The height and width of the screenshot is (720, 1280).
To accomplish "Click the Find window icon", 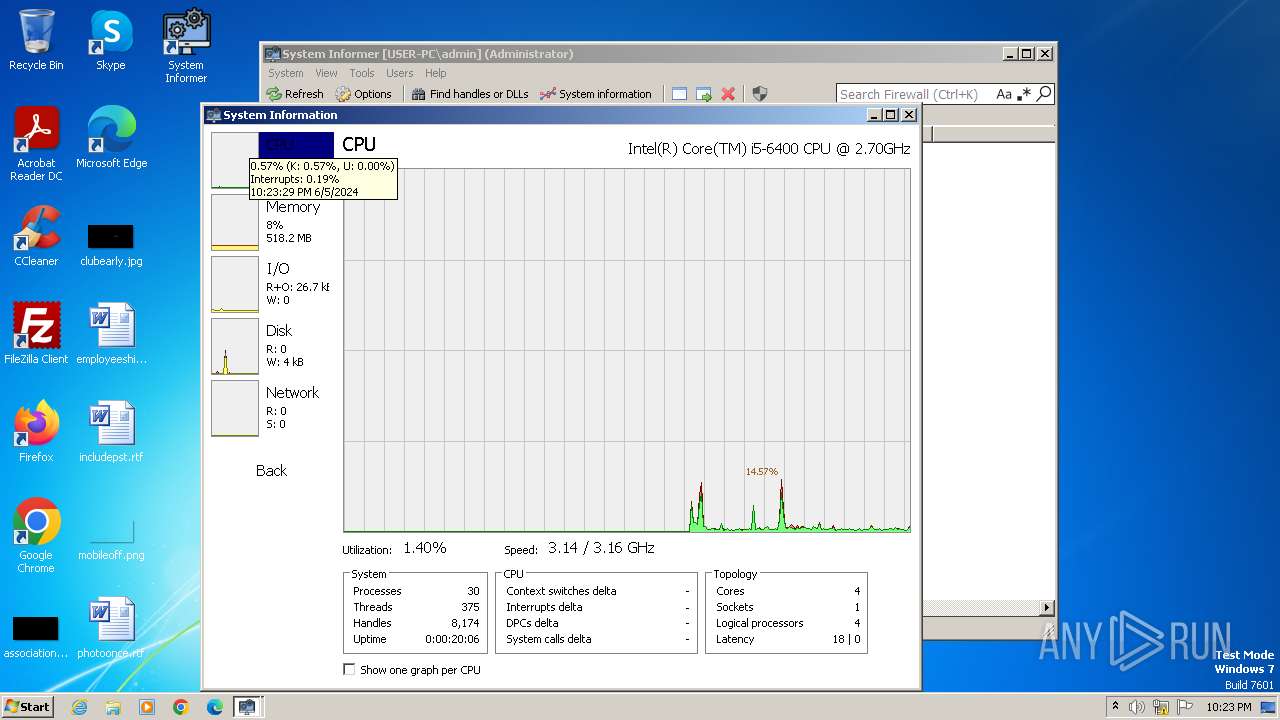I will tap(679, 94).
